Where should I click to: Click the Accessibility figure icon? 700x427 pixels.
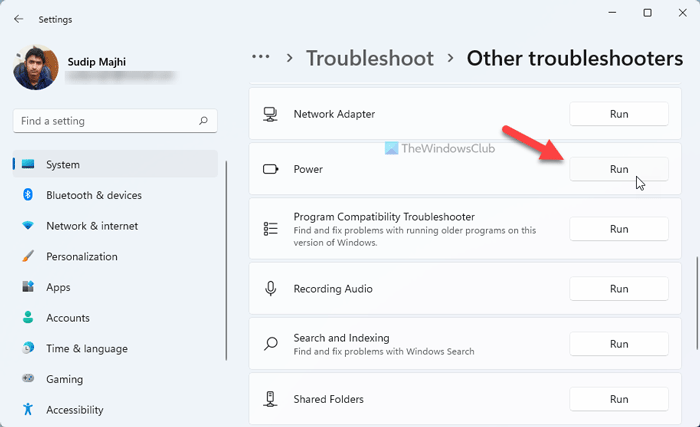click(x=27, y=410)
